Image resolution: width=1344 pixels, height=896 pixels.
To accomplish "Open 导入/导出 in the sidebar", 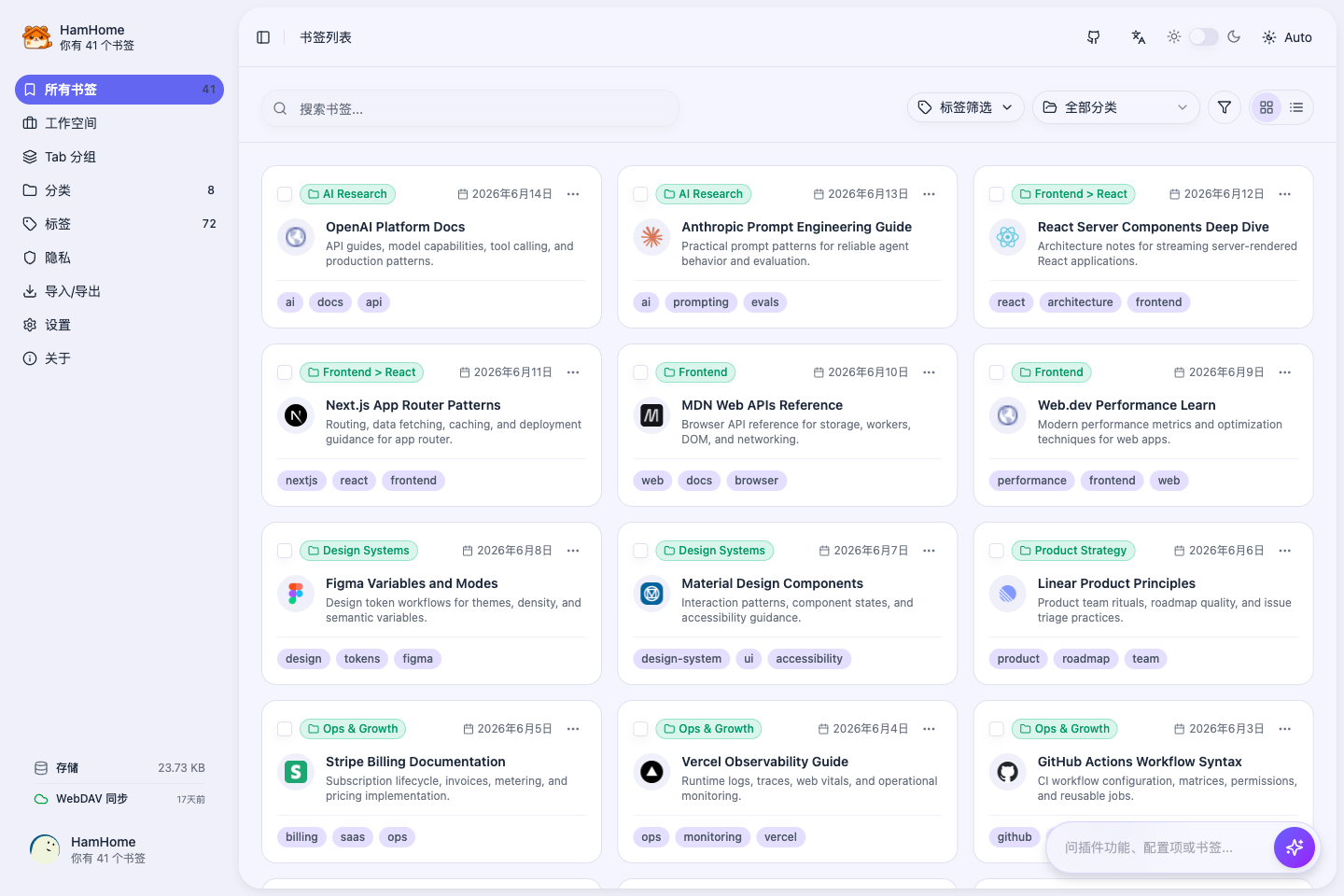I will (119, 291).
